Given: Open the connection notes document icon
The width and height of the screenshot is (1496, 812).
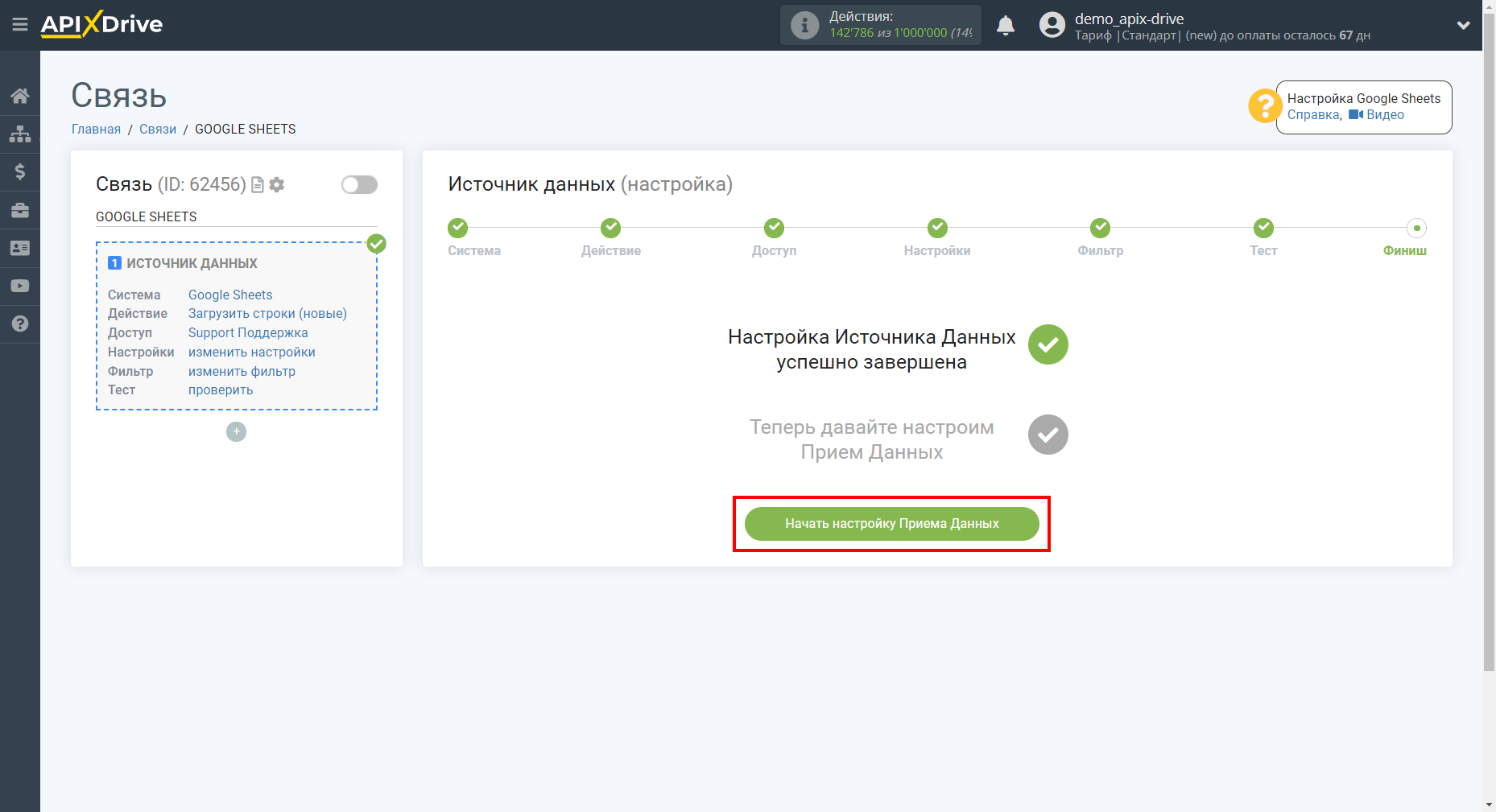Looking at the screenshot, I should (258, 184).
